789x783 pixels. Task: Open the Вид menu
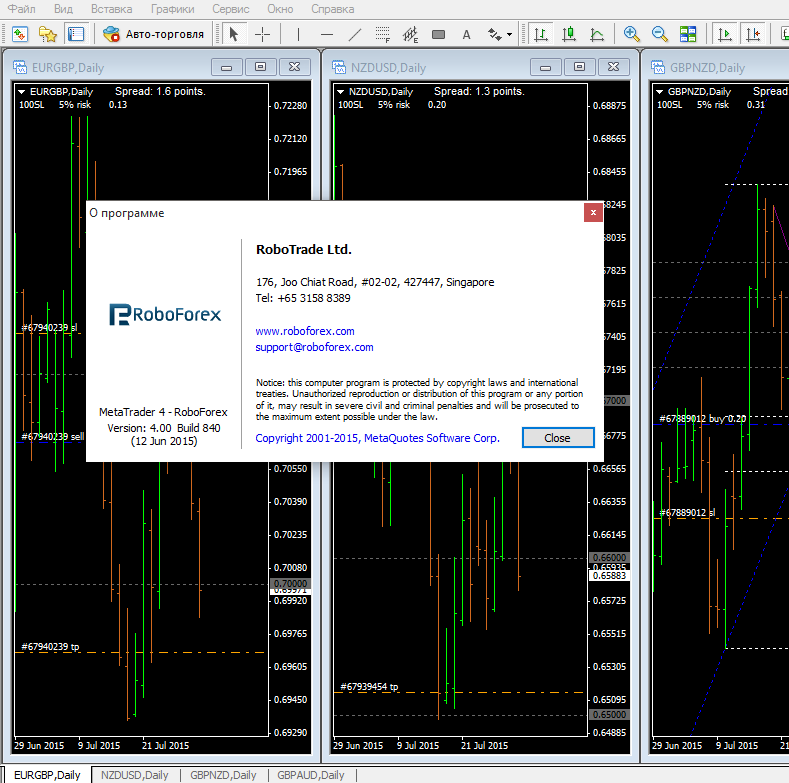click(x=63, y=9)
